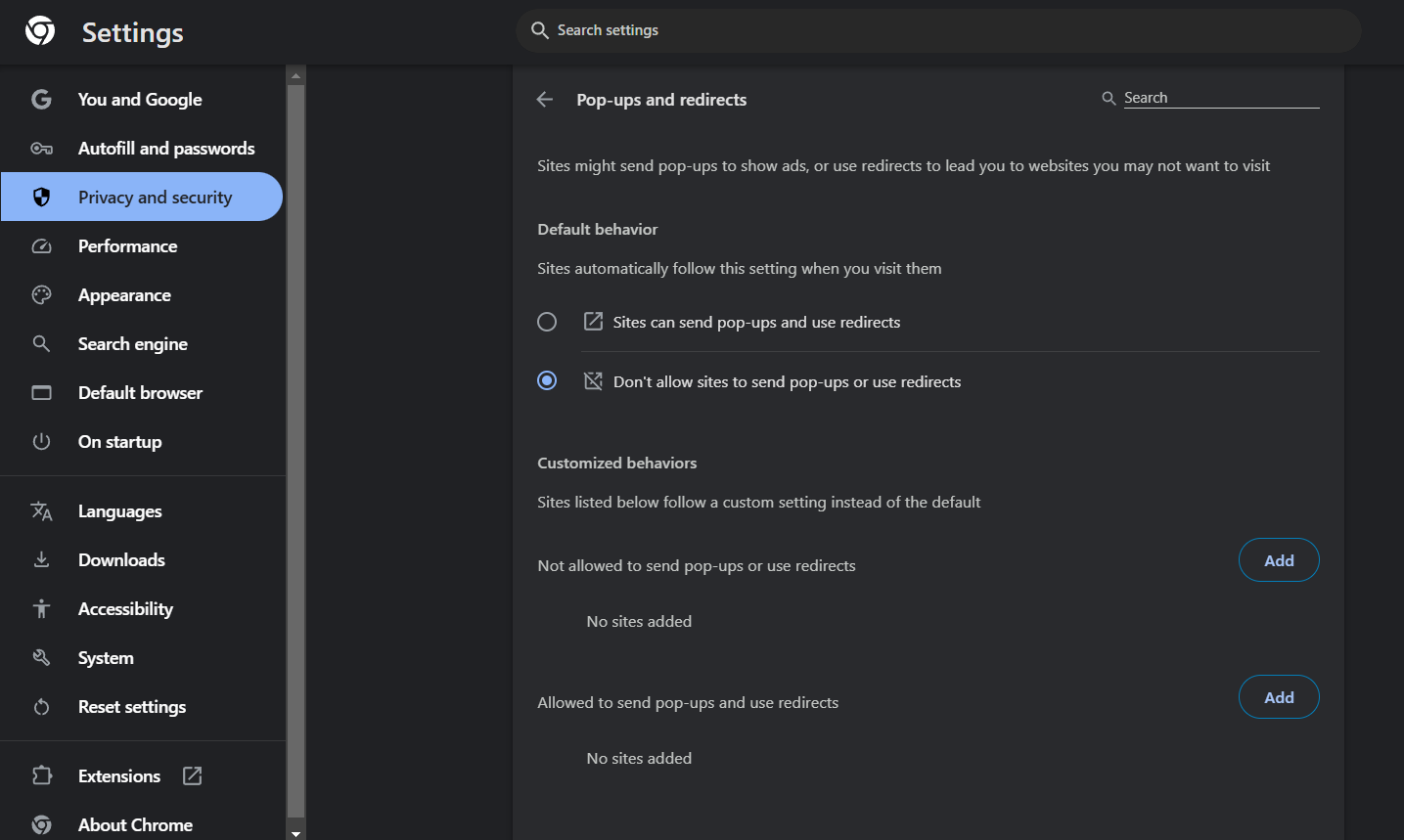The image size is (1404, 840).
Task: Click the Chrome logo next to Settings
Action: (x=40, y=31)
